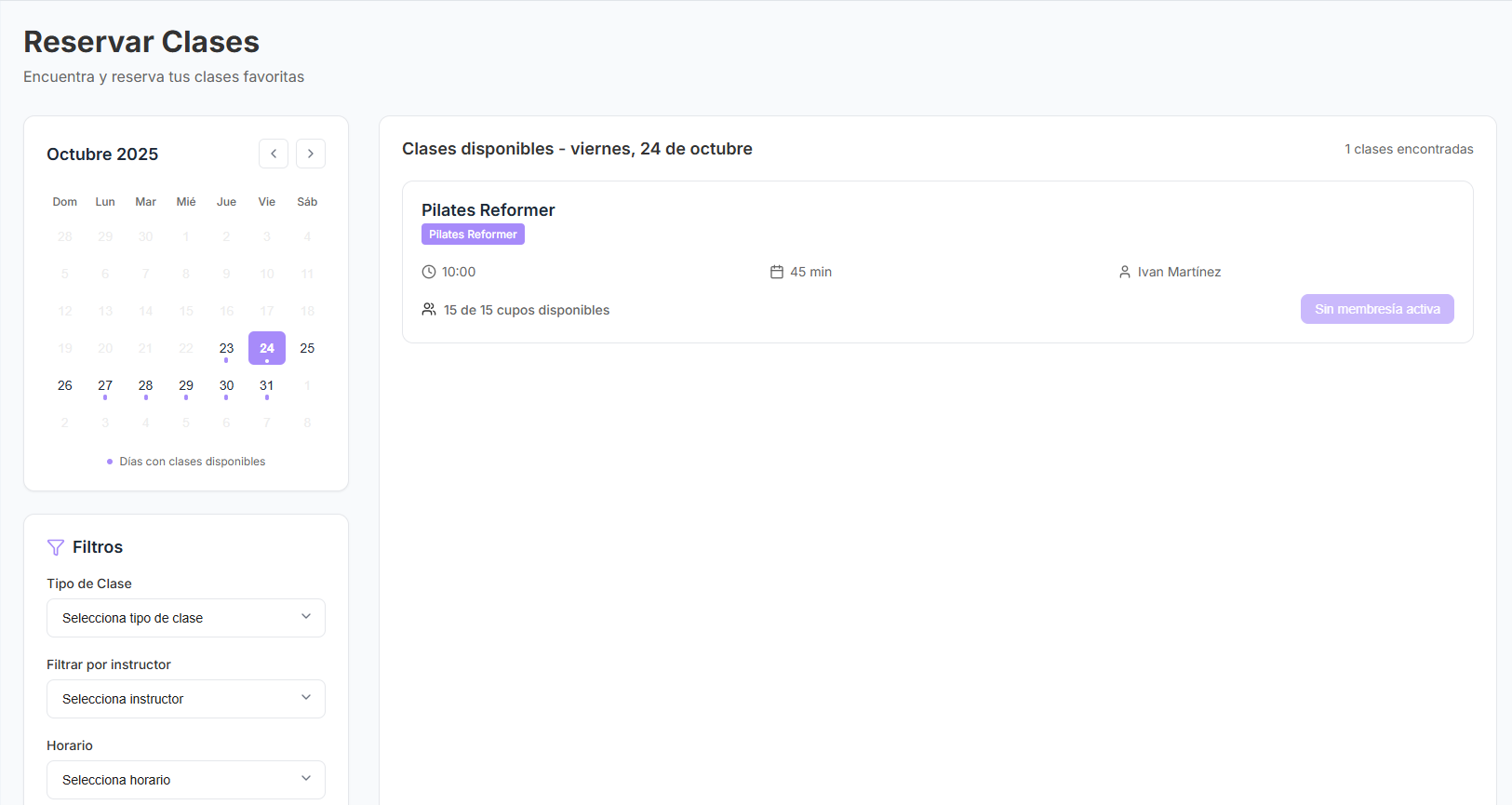This screenshot has height=805, width=1512.
Task: Click the person icon beside Ivan Martínez
Action: (x=1125, y=272)
